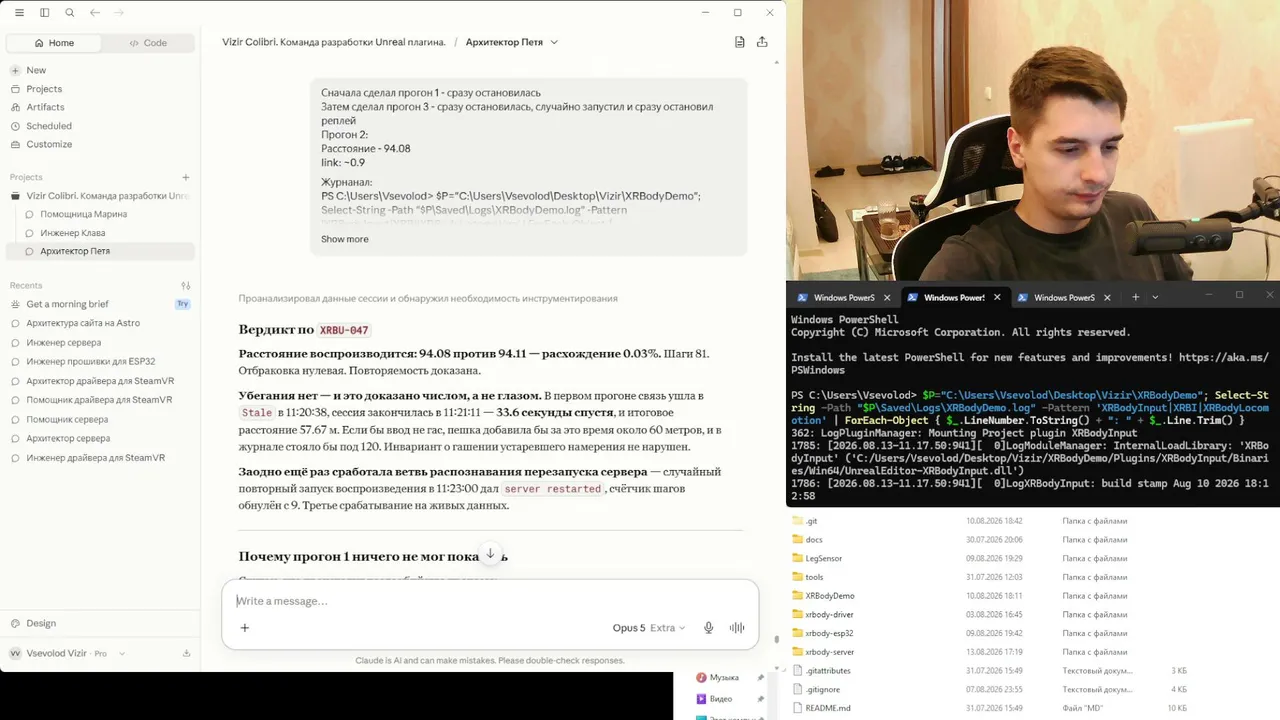
Task: Share the chat with the share icon
Action: [762, 42]
